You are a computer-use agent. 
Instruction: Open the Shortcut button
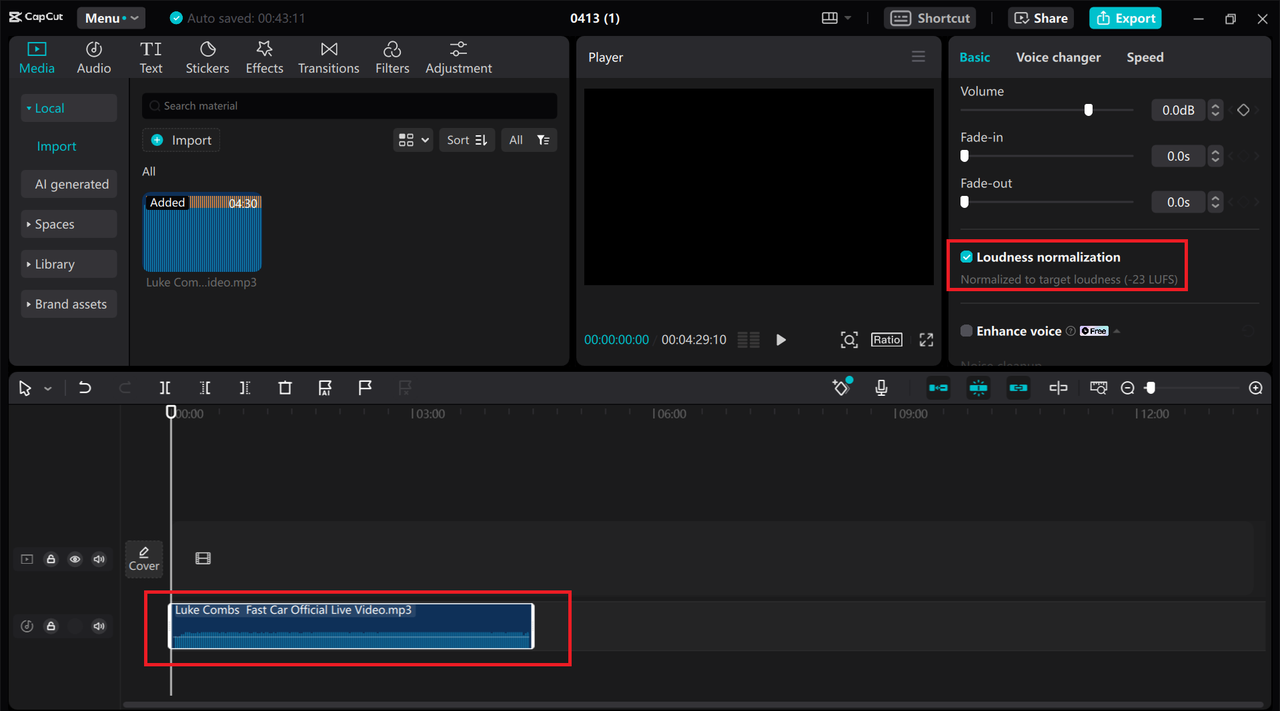[x=930, y=18]
